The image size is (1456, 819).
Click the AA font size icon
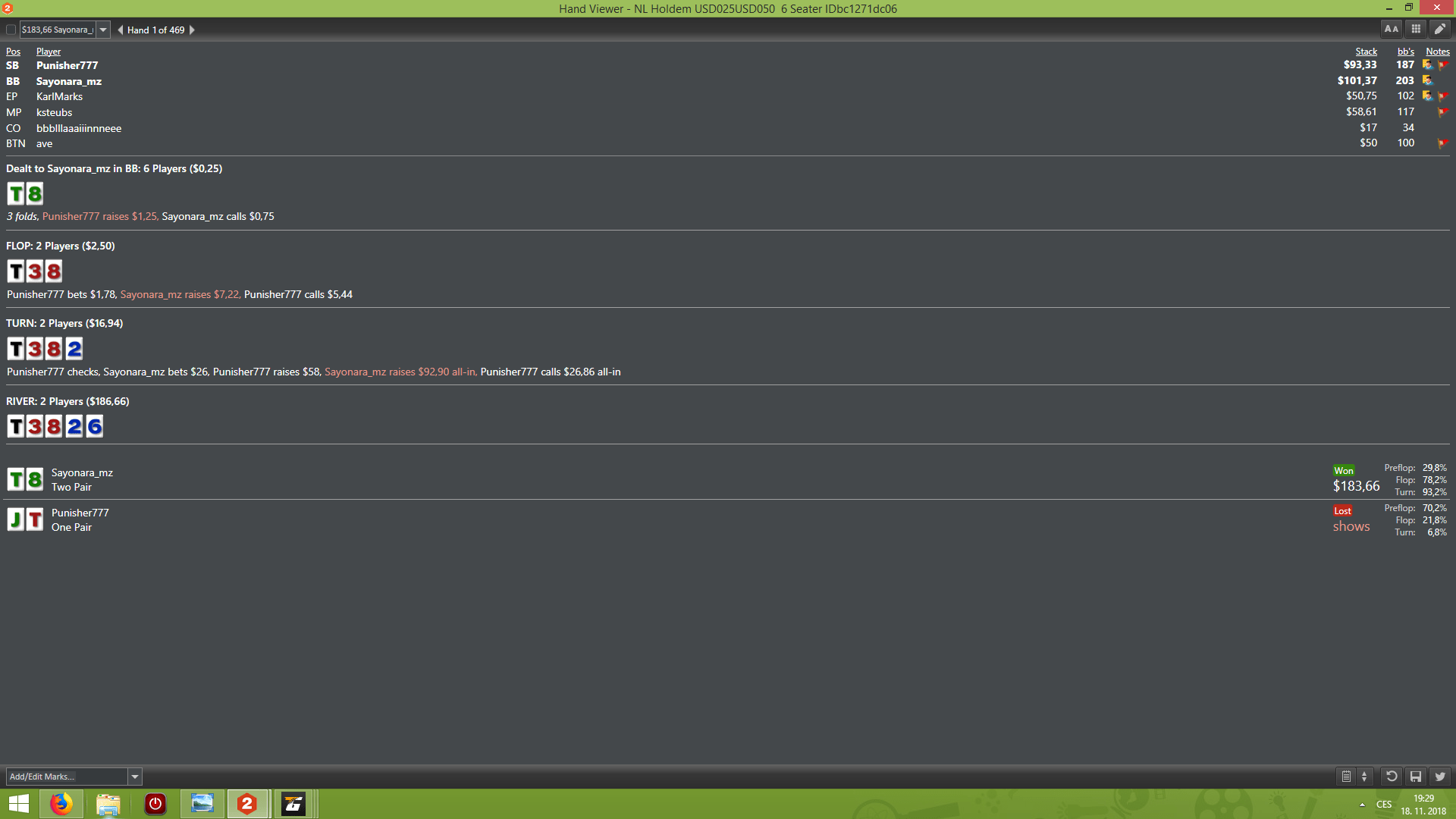(x=1391, y=29)
